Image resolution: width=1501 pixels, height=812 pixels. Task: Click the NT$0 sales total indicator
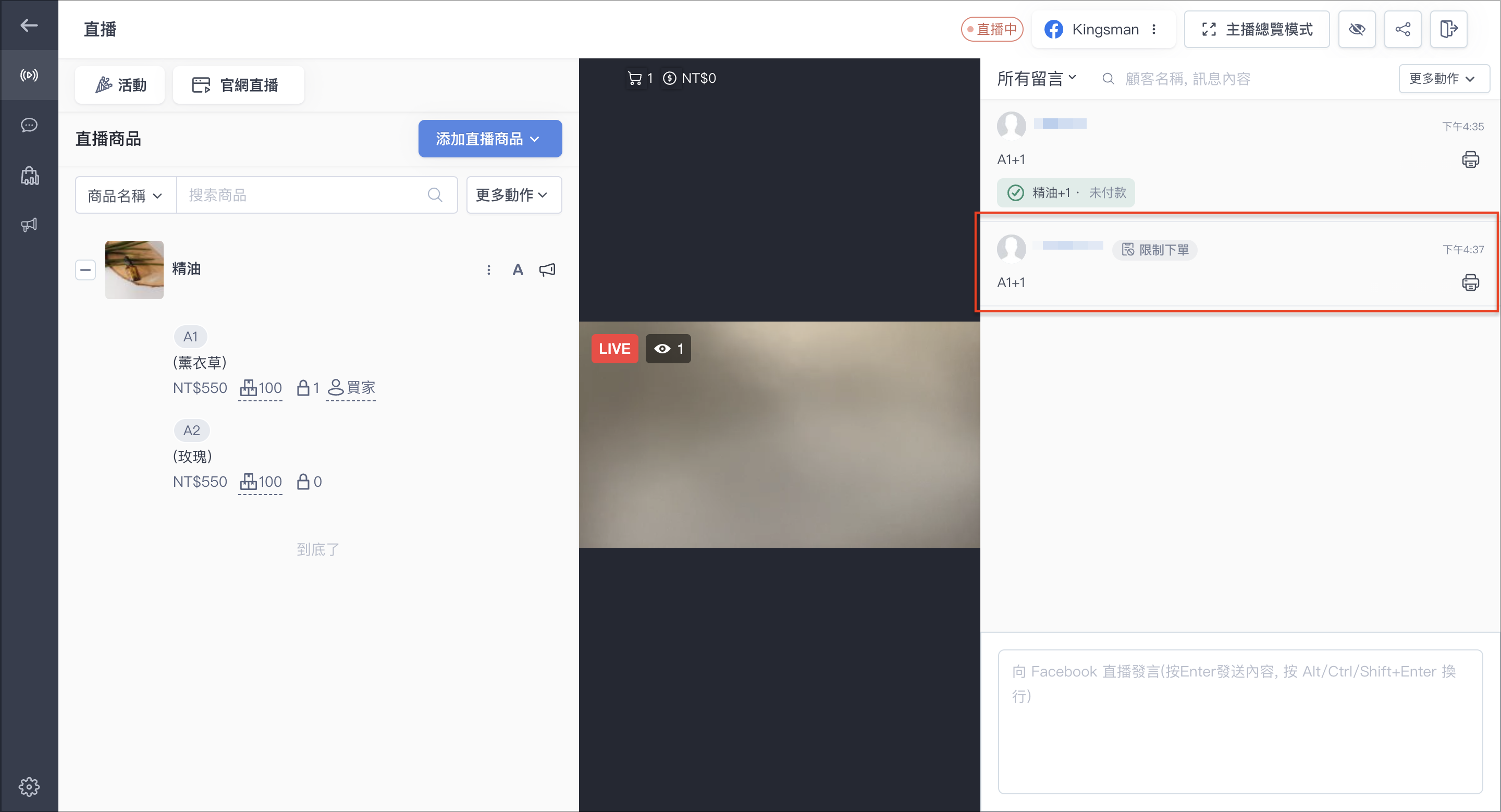click(x=690, y=78)
